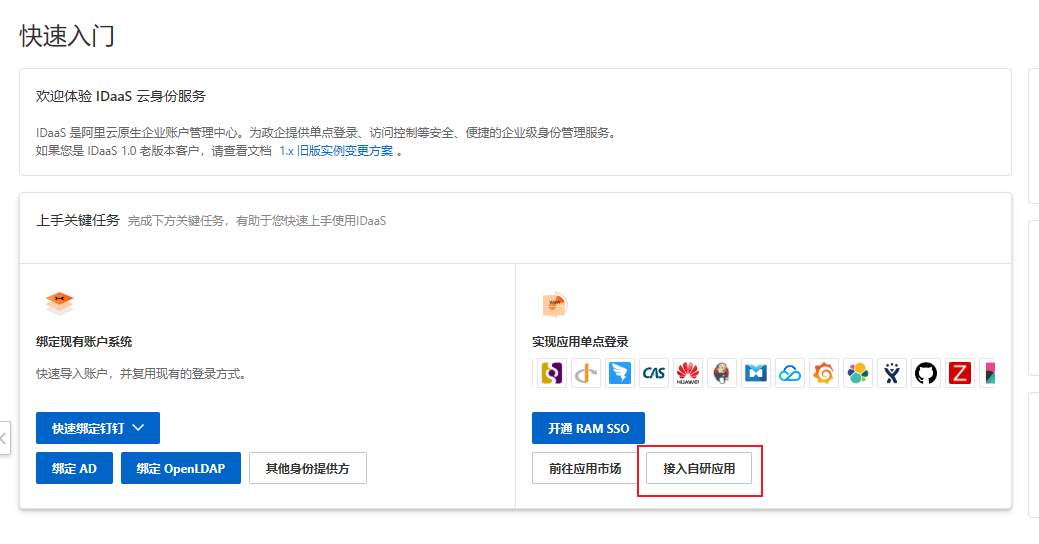The height and width of the screenshot is (544, 1039).
Task: Open the Huawei app icon
Action: (x=688, y=373)
